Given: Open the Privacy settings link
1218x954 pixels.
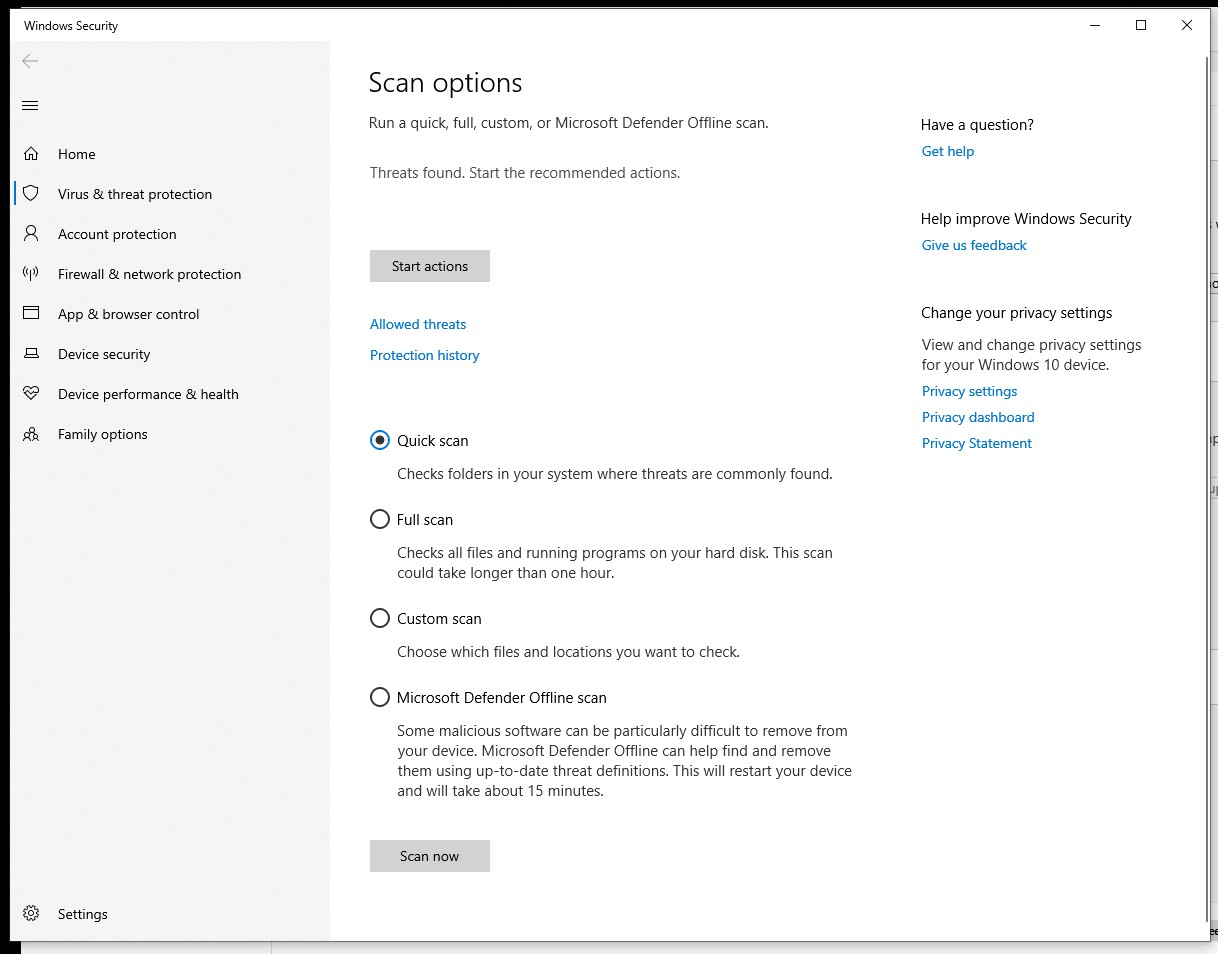Looking at the screenshot, I should tap(970, 391).
